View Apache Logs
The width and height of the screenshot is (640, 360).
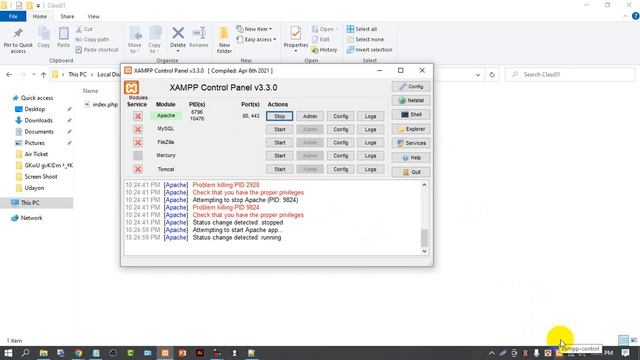click(x=371, y=116)
